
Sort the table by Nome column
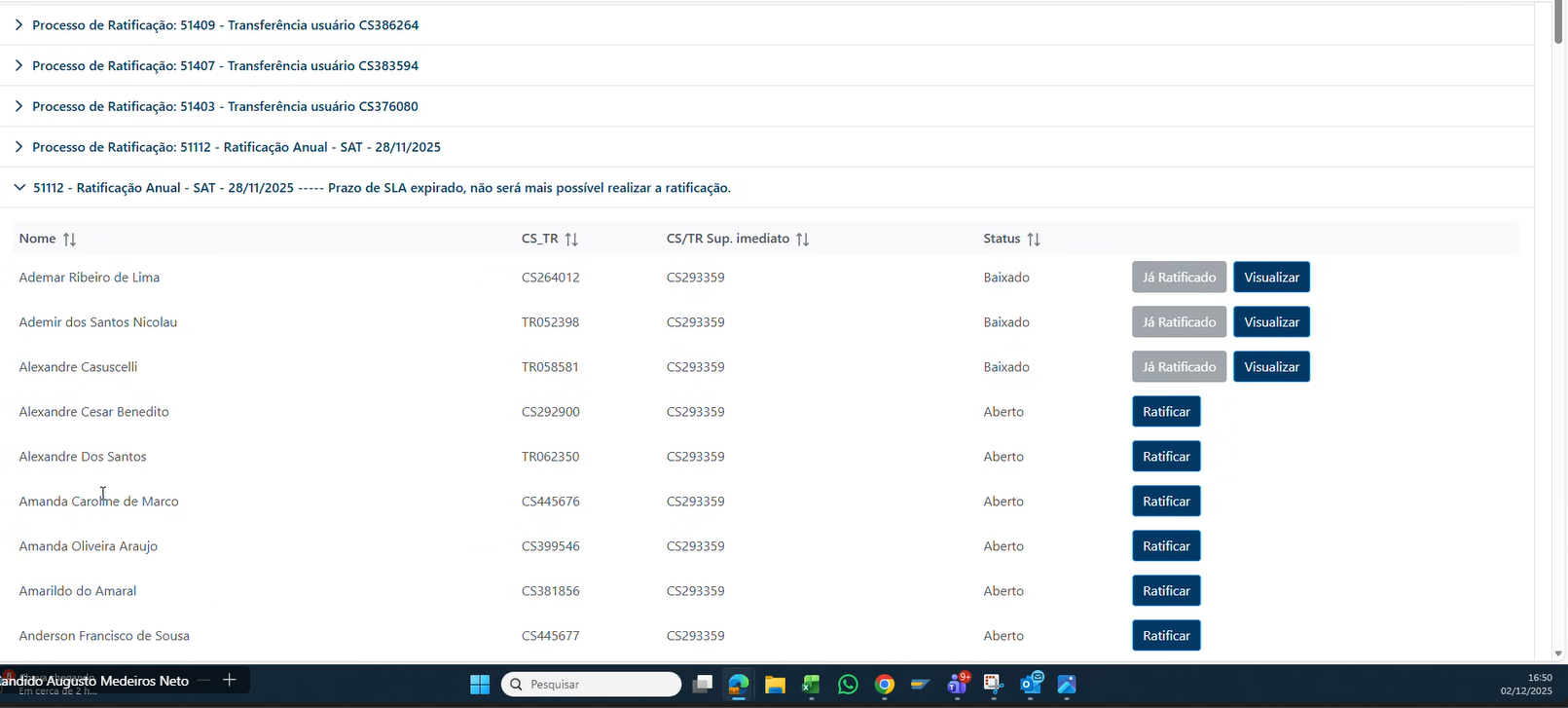click(69, 239)
